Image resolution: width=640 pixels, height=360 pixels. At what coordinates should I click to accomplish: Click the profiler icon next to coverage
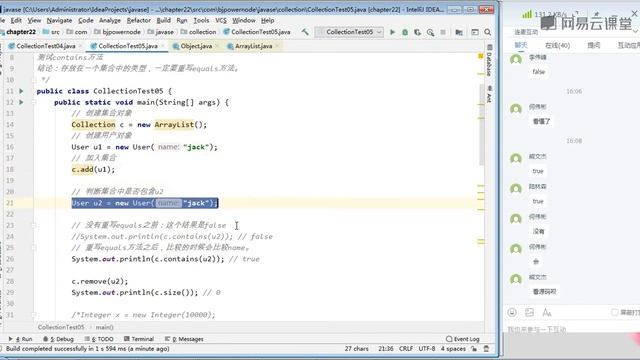tap(430, 32)
